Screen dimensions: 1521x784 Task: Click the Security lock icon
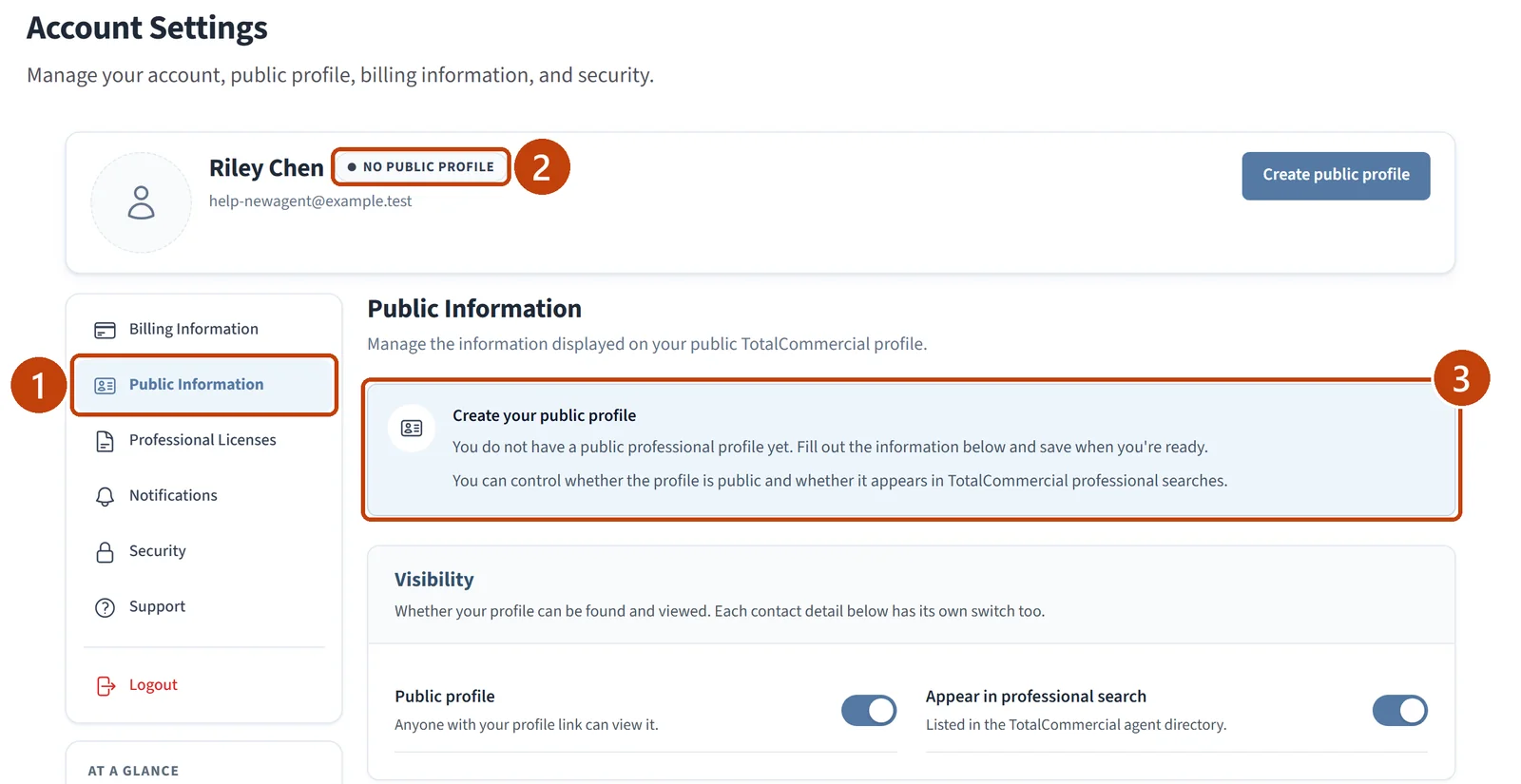(x=105, y=552)
